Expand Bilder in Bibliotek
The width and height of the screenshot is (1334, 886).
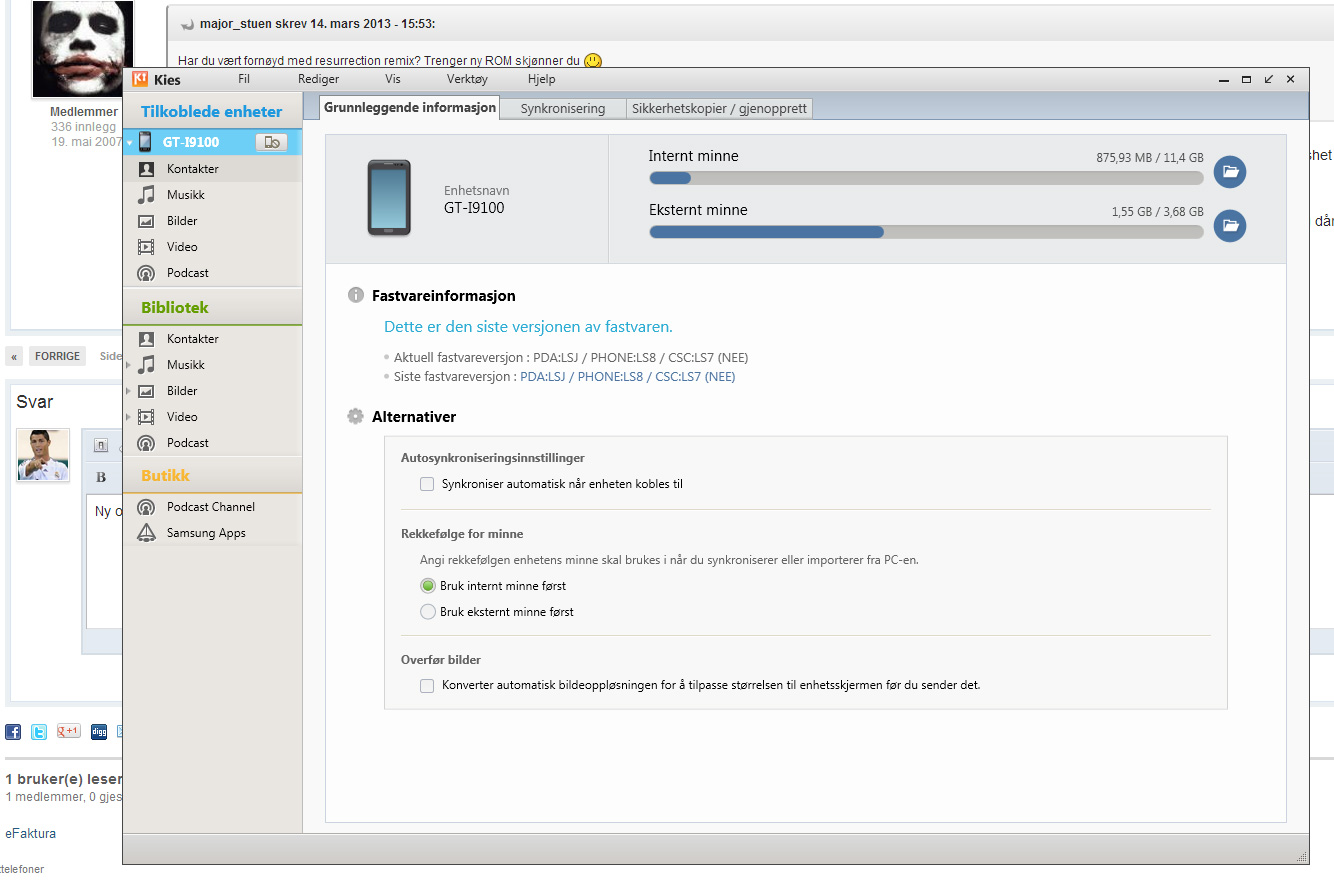pos(129,391)
